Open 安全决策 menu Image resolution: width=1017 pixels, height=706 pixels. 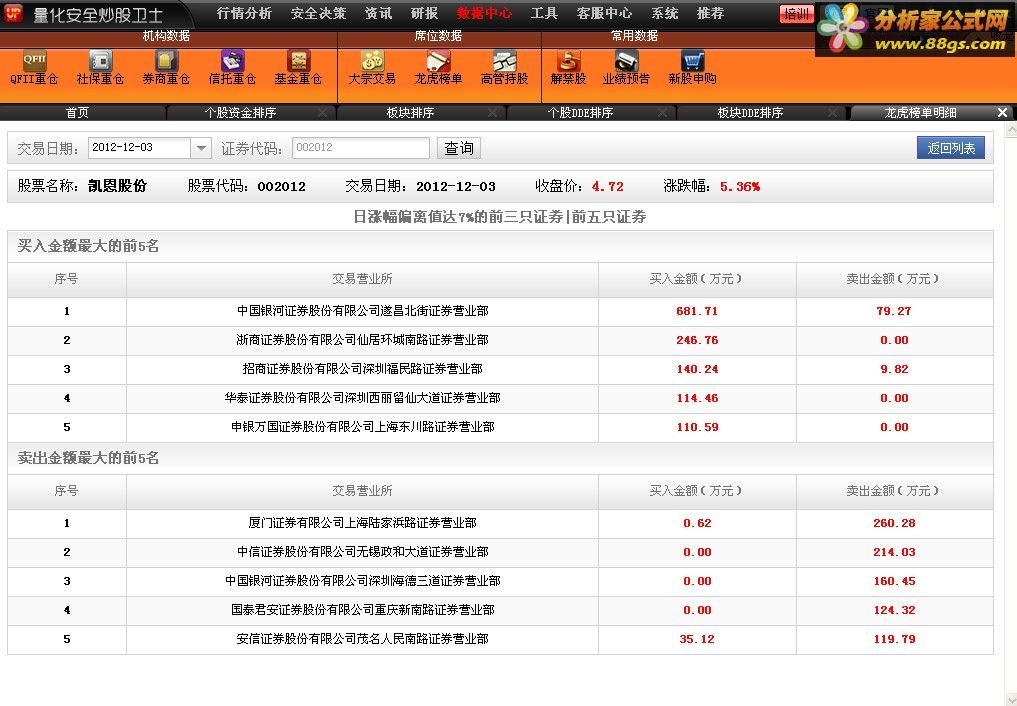[318, 13]
